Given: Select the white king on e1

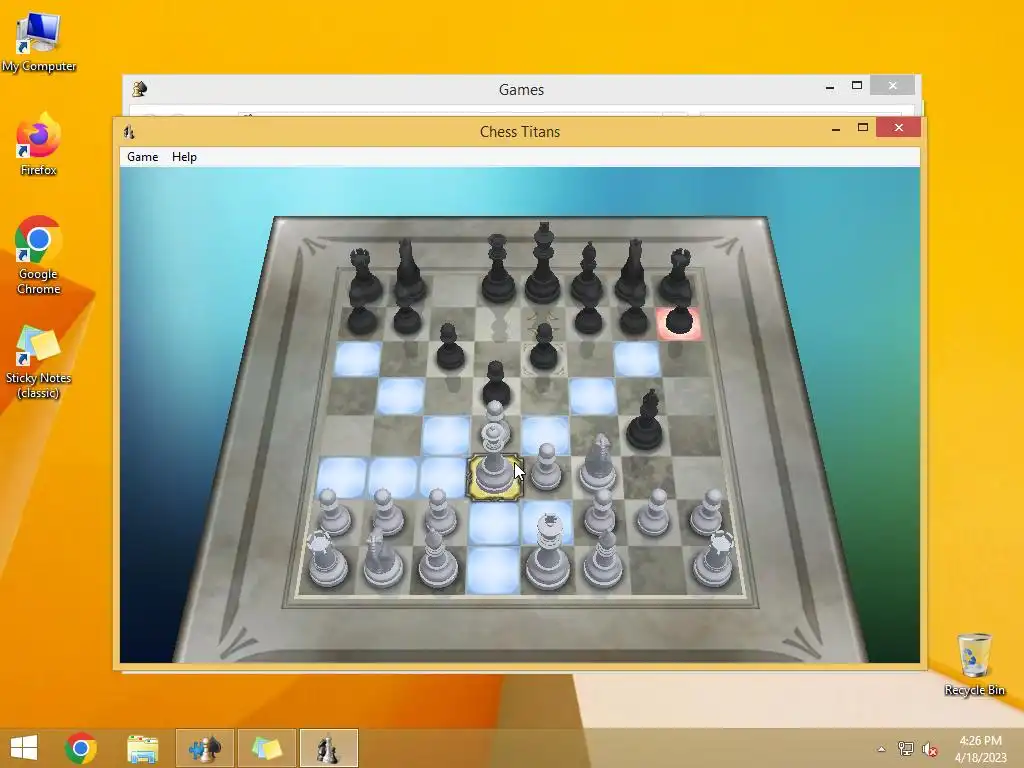Looking at the screenshot, I should [547, 554].
